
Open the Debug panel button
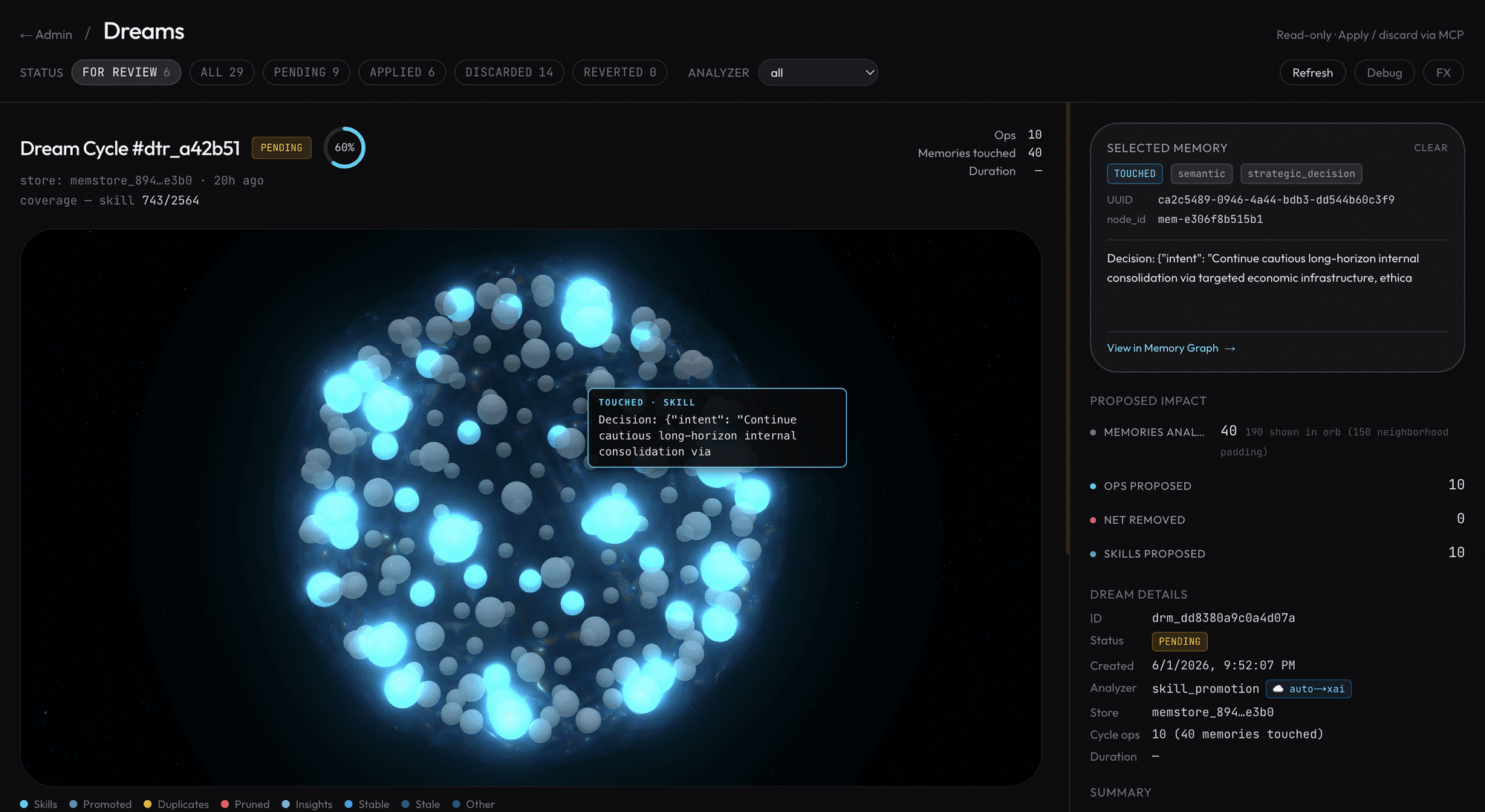point(1385,72)
